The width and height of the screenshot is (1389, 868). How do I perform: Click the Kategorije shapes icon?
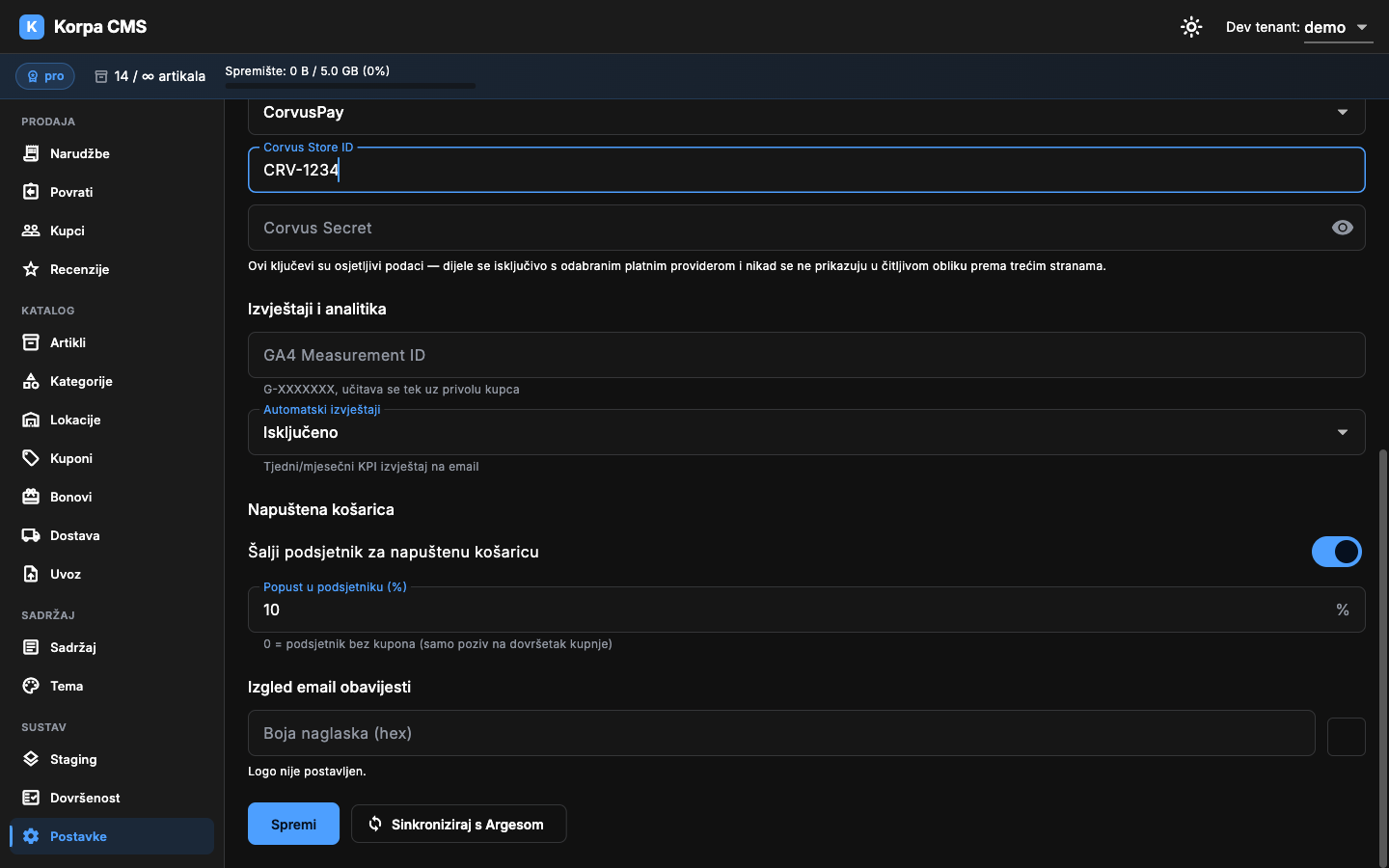[x=31, y=381]
